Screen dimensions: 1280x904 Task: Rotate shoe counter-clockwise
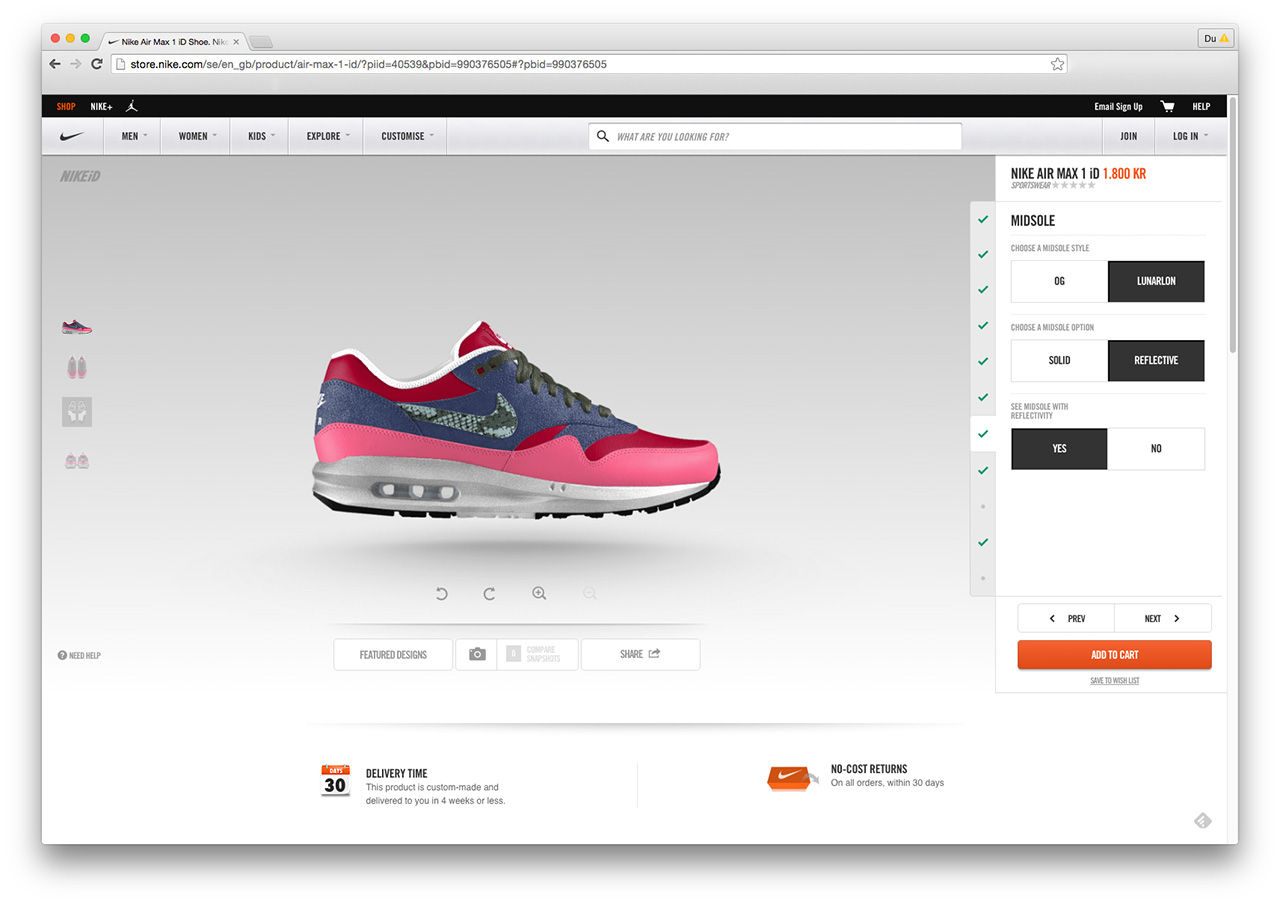click(441, 594)
